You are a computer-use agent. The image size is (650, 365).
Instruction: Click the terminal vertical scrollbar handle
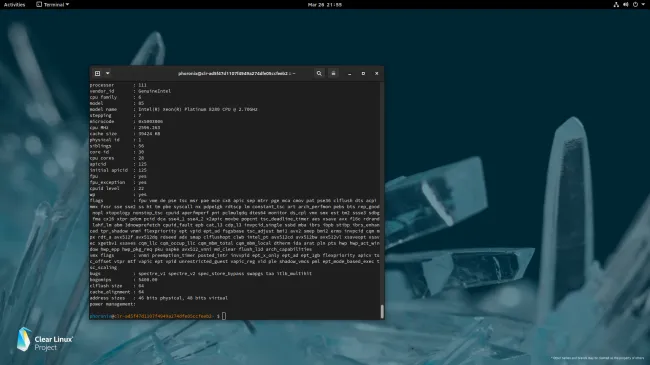pyautogui.click(x=382, y=311)
